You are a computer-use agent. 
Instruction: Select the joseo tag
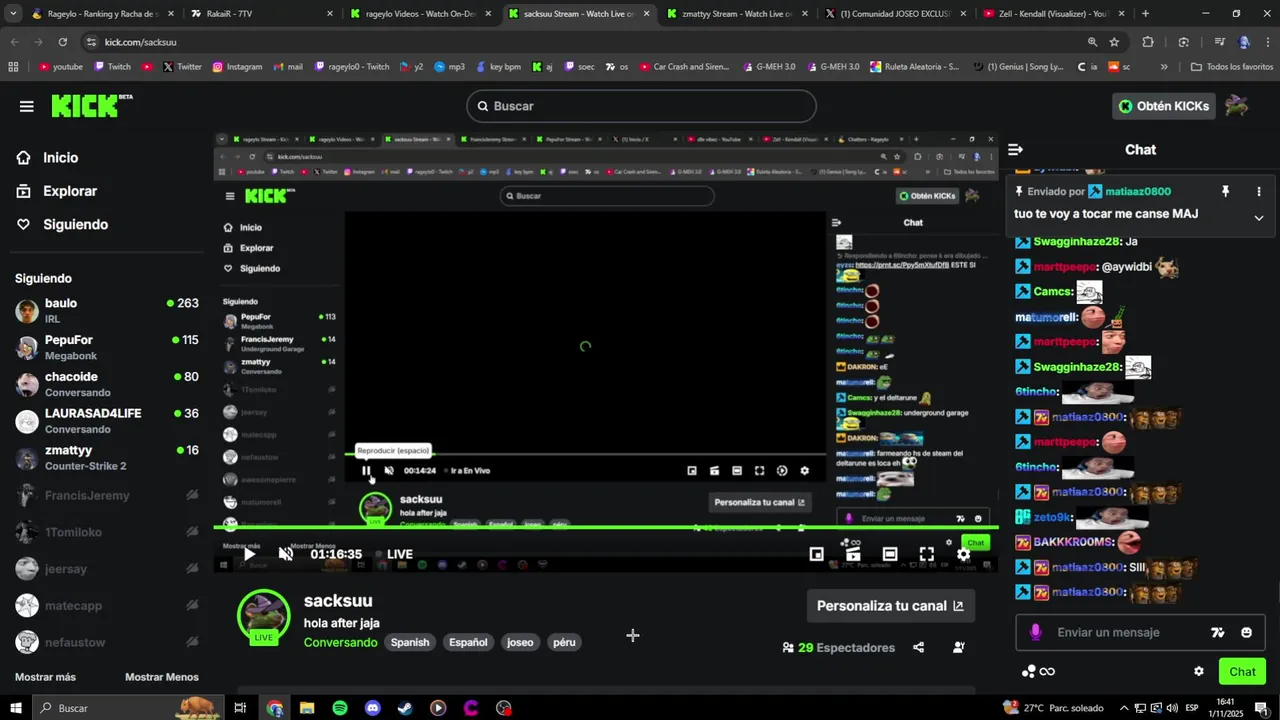(x=520, y=642)
